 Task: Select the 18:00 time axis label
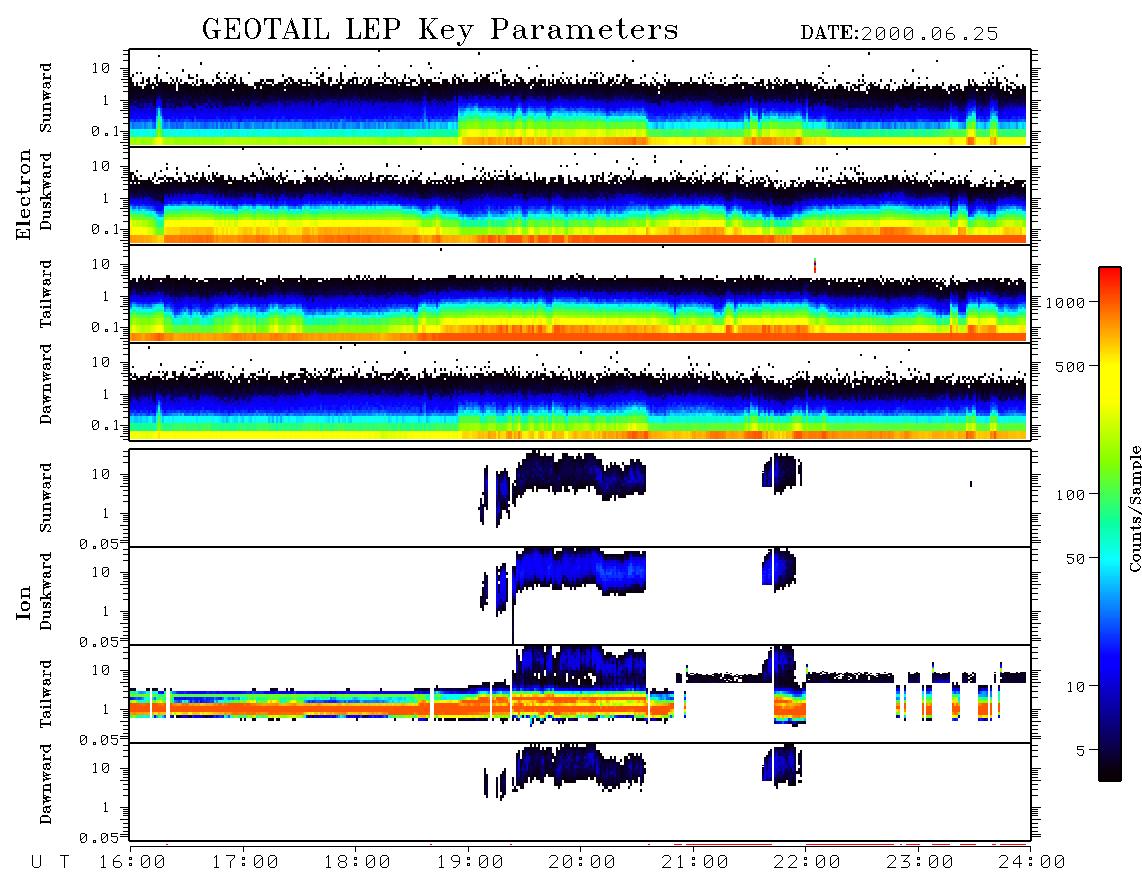pyautogui.click(x=358, y=863)
